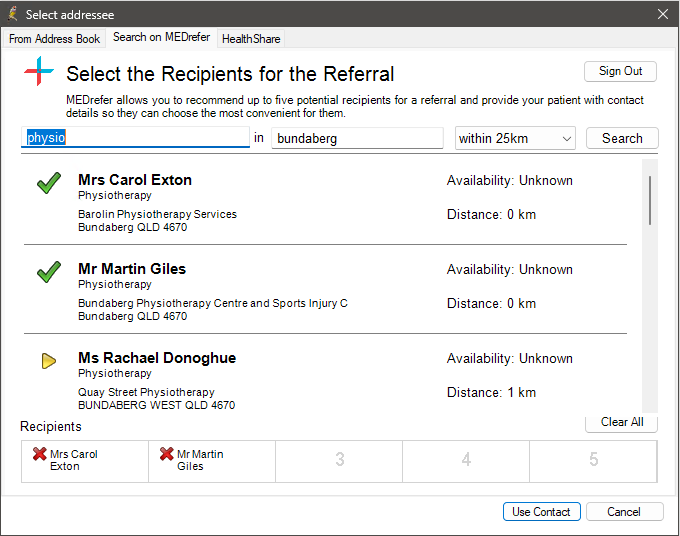
Task: Click the green checkmark beside Mrs Carol Exton
Action: click(x=49, y=183)
